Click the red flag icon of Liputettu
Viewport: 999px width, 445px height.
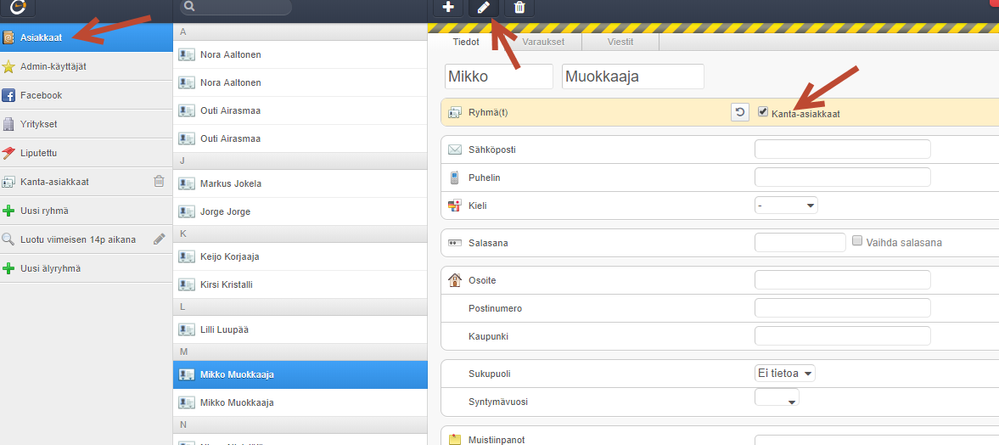pos(9,153)
